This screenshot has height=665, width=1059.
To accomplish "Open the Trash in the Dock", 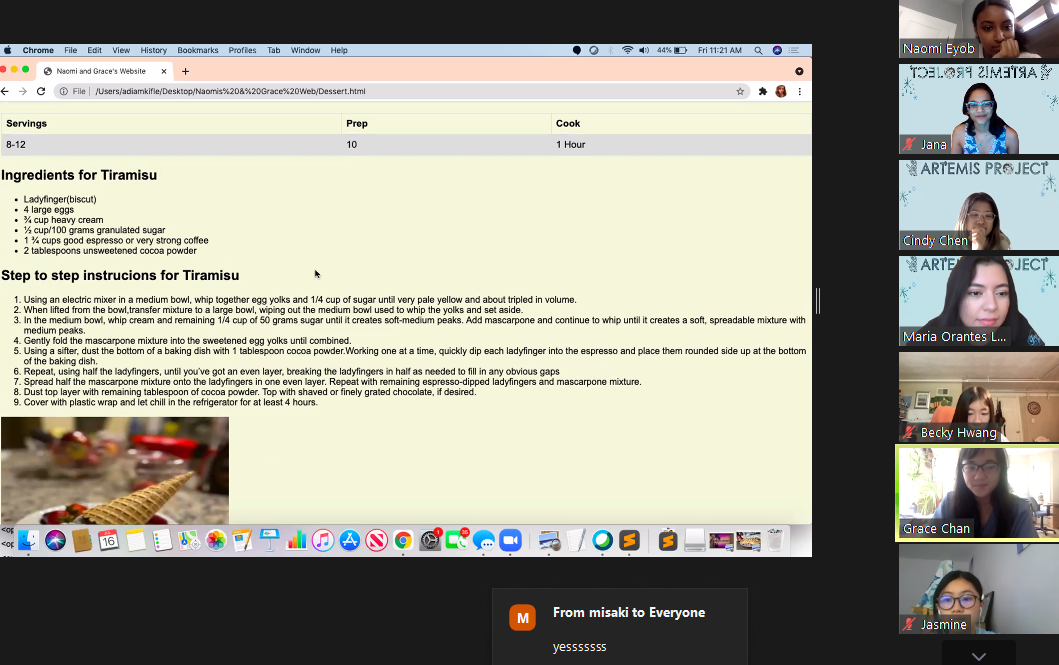I will pos(775,540).
